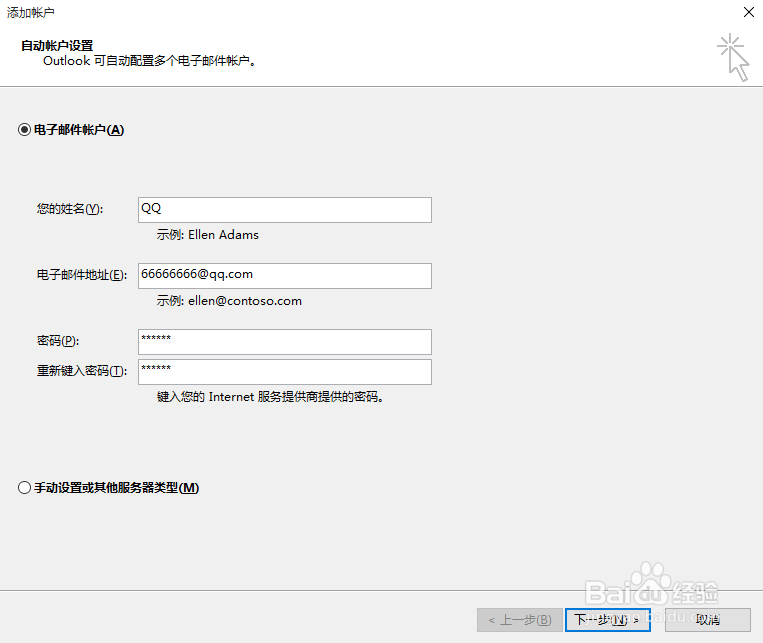763x643 pixels.
Task: Click the cursor sparkle icon in header
Action: tap(734, 57)
